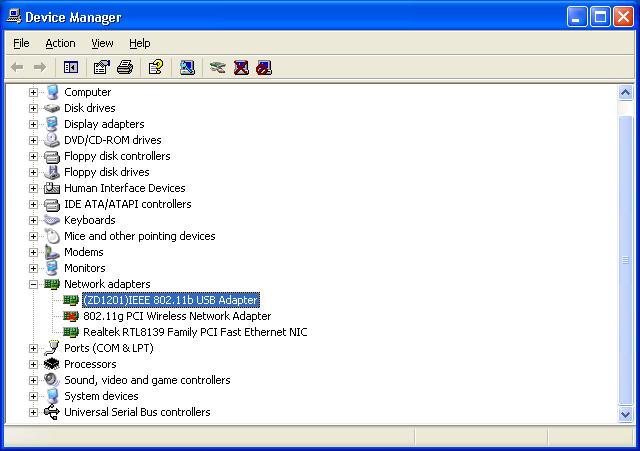Expand Floppy disk controllers node
This screenshot has height=451, width=640.
click(33, 156)
